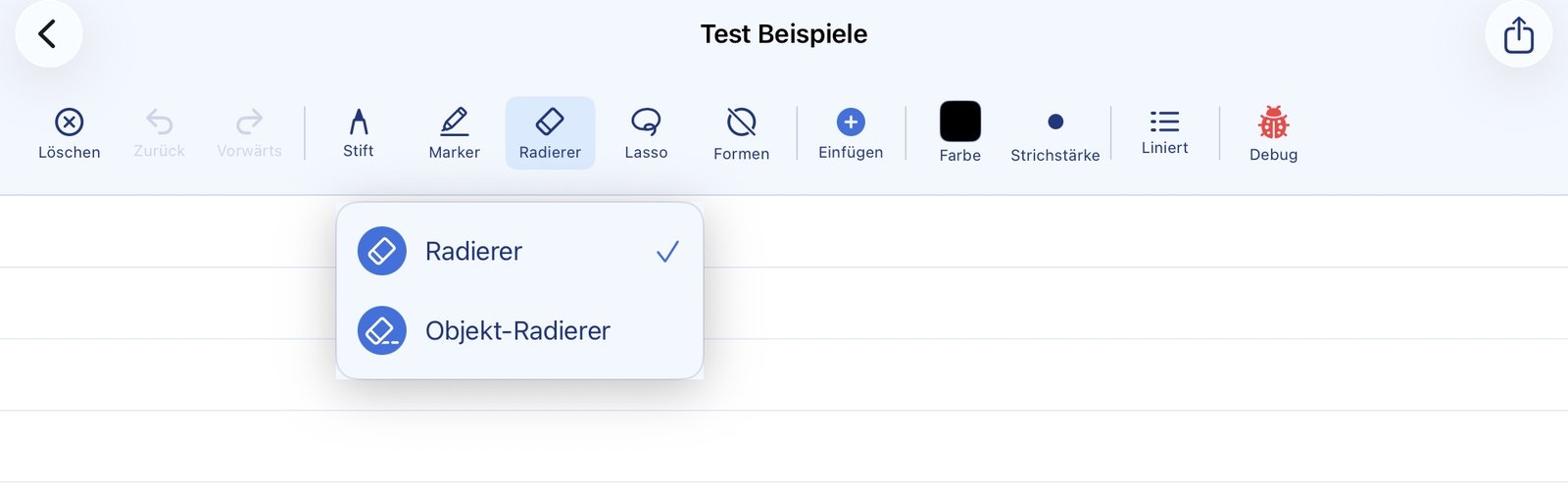Open the Debug bug icon
Image resolution: width=1568 pixels, height=488 pixels.
pyautogui.click(x=1273, y=132)
